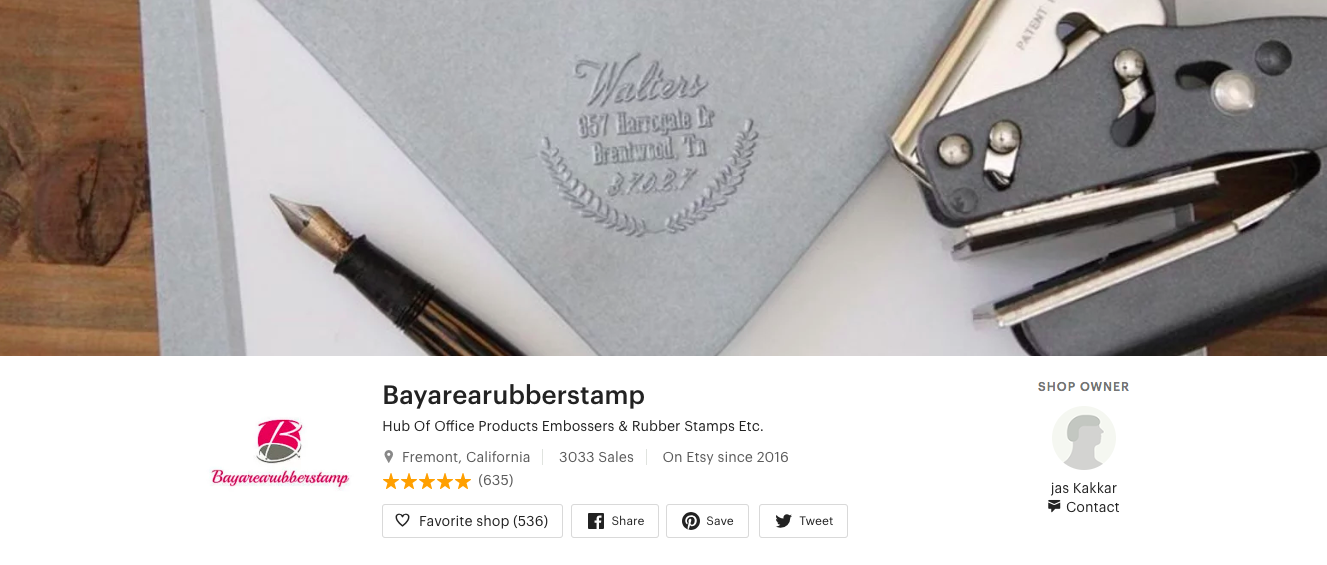This screenshot has height=565, width=1327.
Task: Click the embossed envelope banner image
Action: pyautogui.click(x=663, y=178)
